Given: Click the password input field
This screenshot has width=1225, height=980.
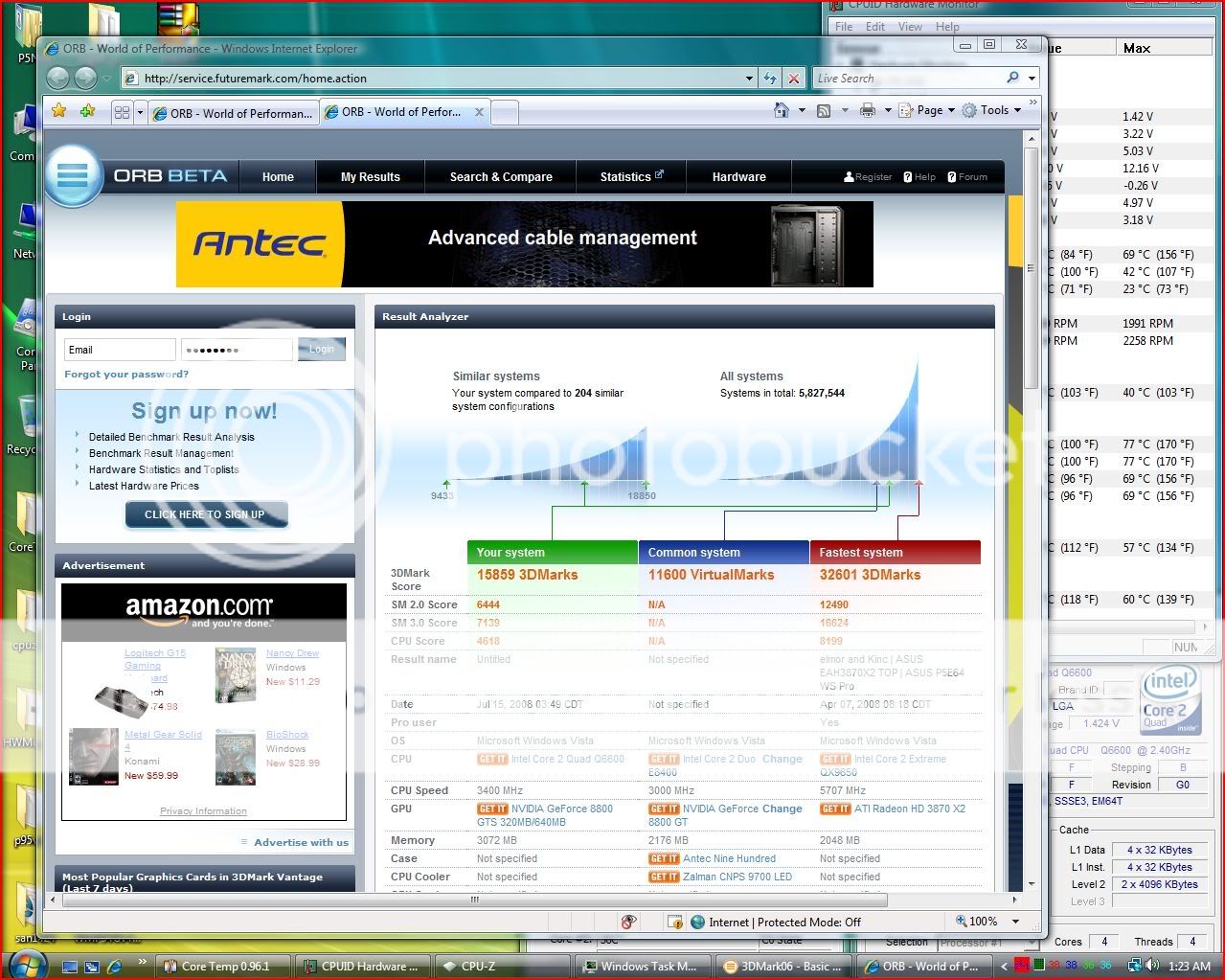Looking at the screenshot, I should [x=237, y=350].
